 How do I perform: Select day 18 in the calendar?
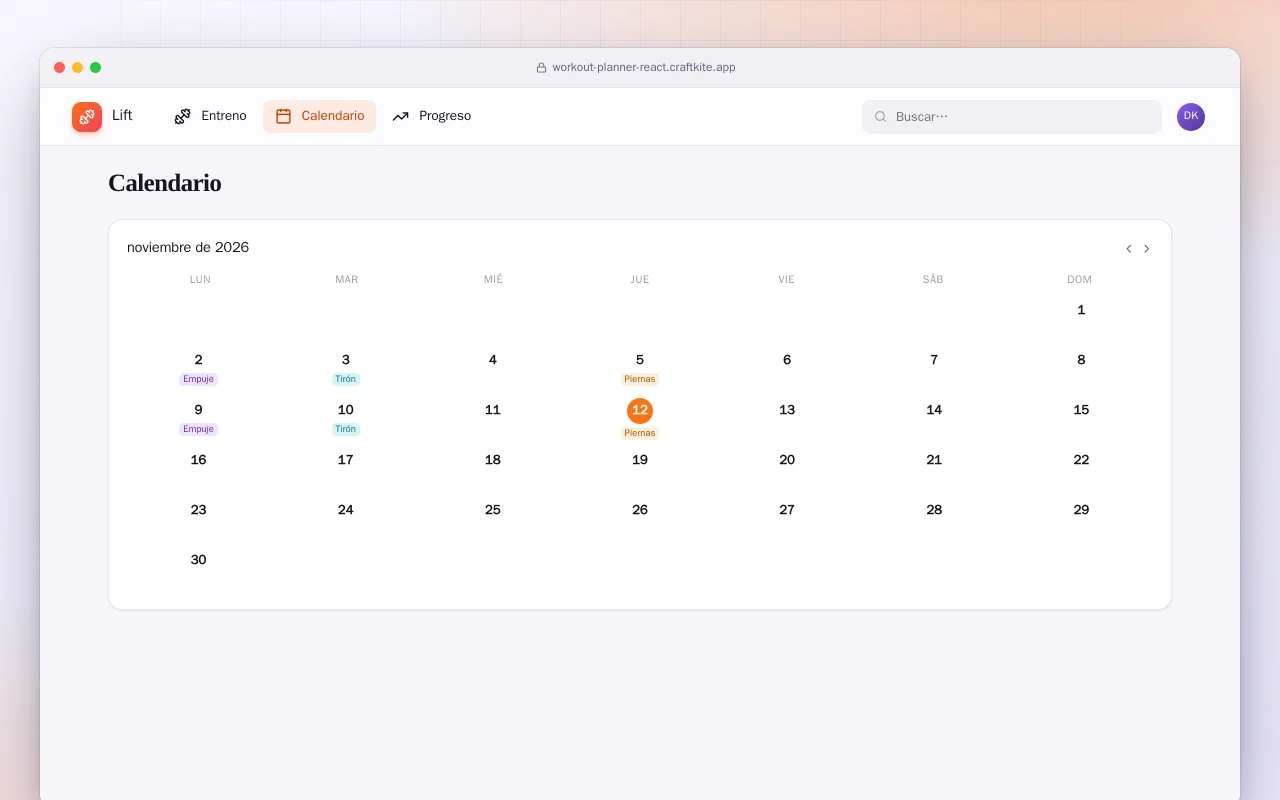(x=493, y=460)
